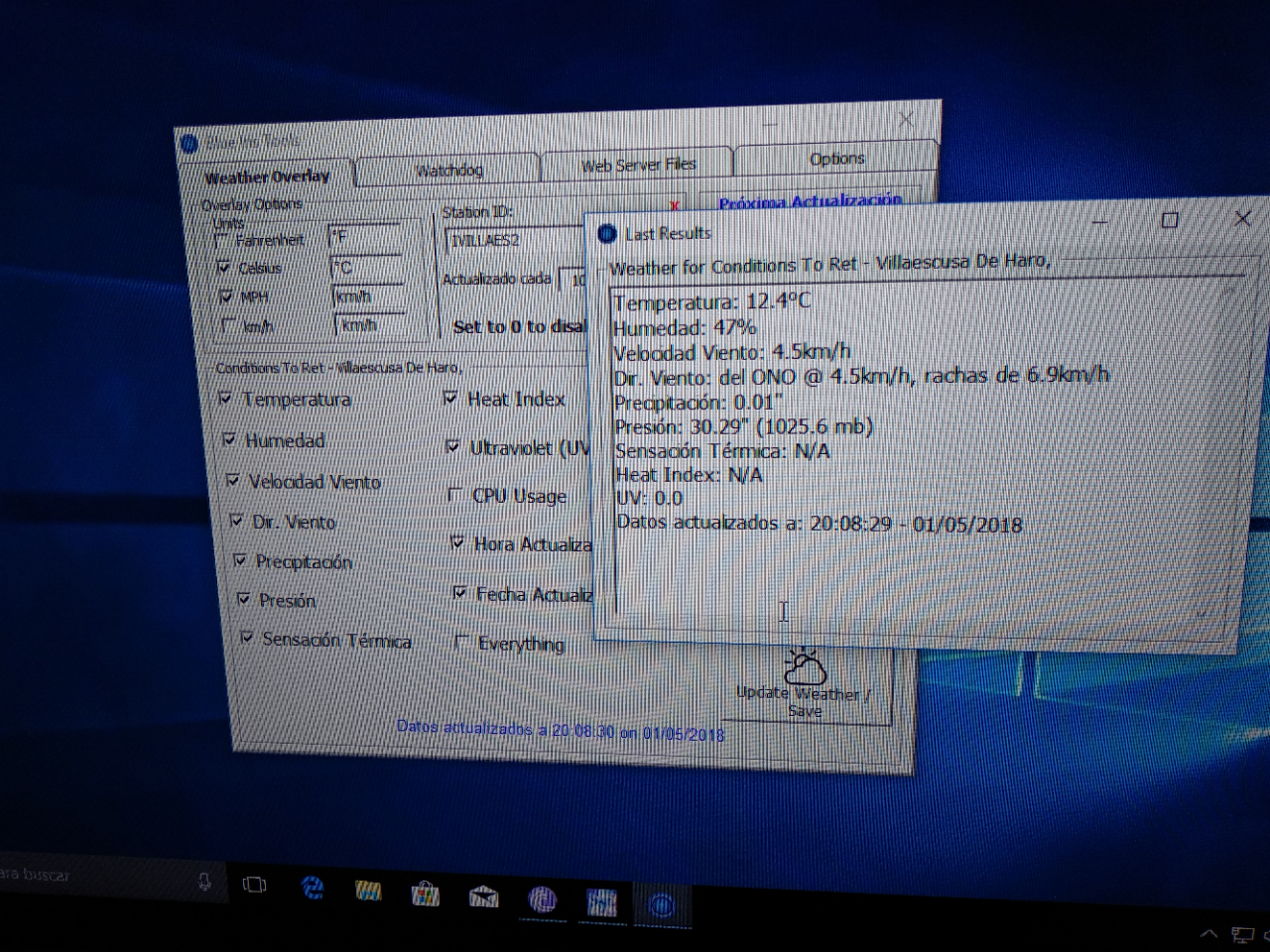Viewport: 1270px width, 952px height.
Task: Uncheck the Temperatura condition checkbox
Action: point(225,398)
